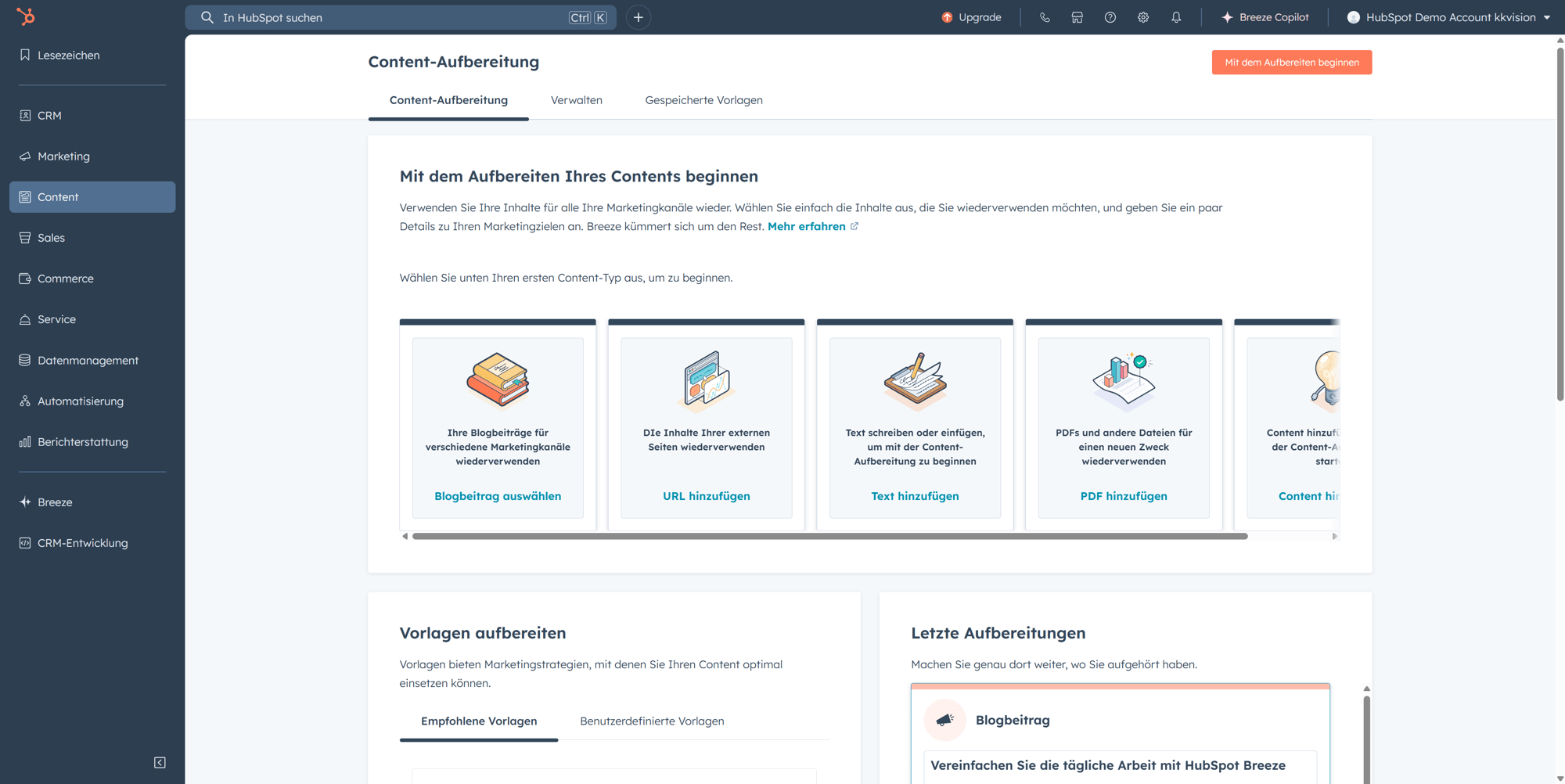1565x784 pixels.
Task: Click the PDF chart illustration
Action: [x=1124, y=381]
